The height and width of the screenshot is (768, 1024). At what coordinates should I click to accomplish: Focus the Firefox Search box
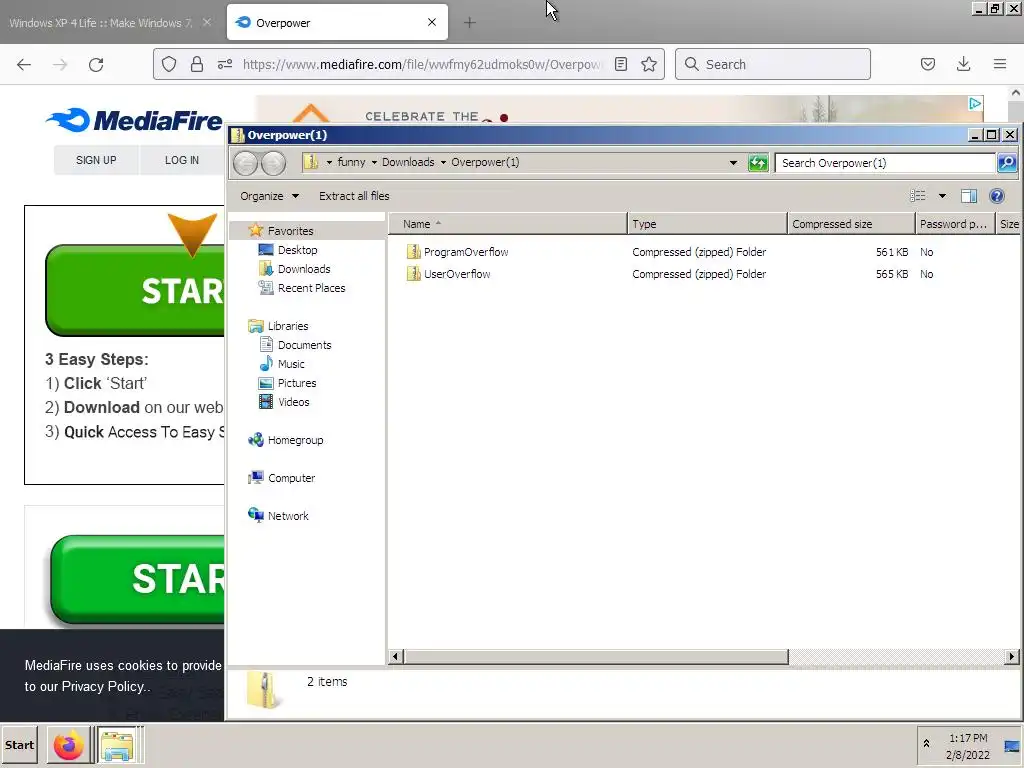[773, 64]
